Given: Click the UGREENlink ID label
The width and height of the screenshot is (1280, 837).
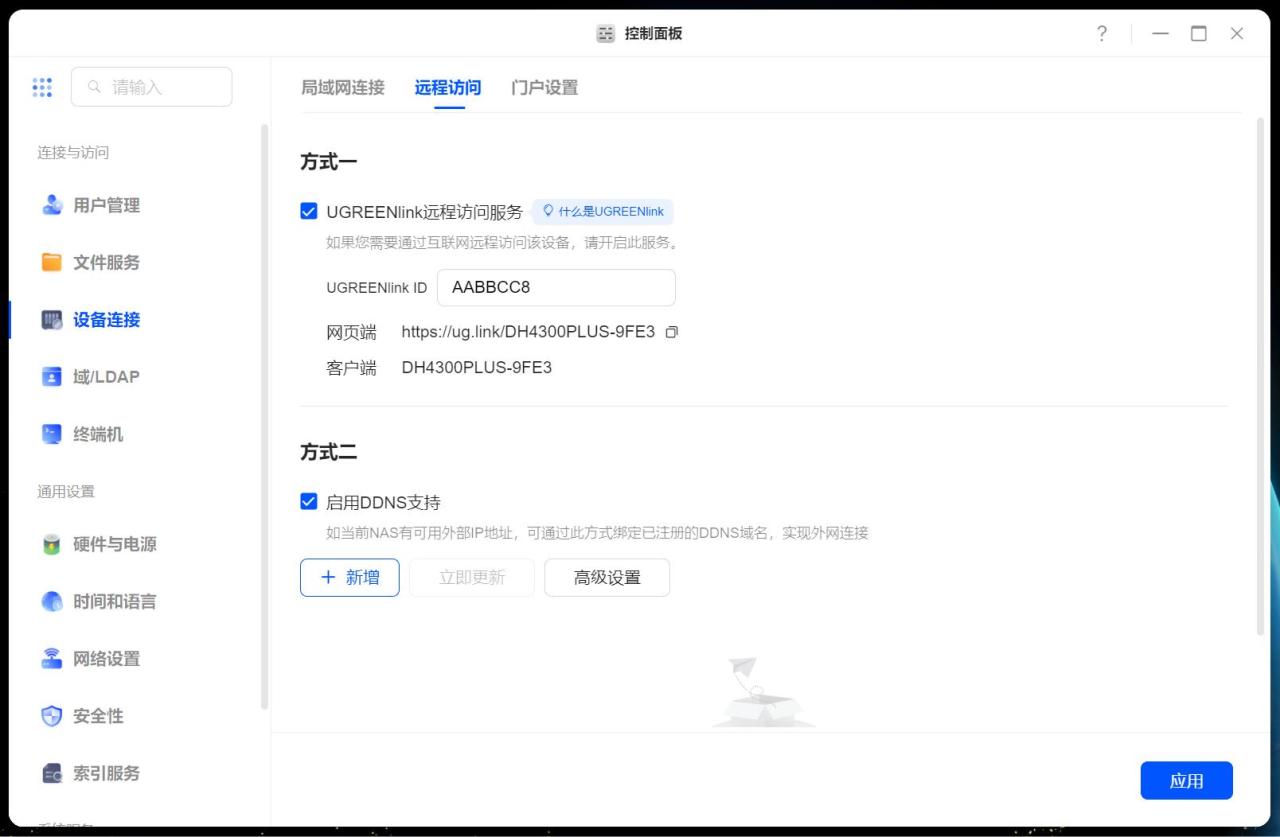Looking at the screenshot, I should tap(376, 287).
